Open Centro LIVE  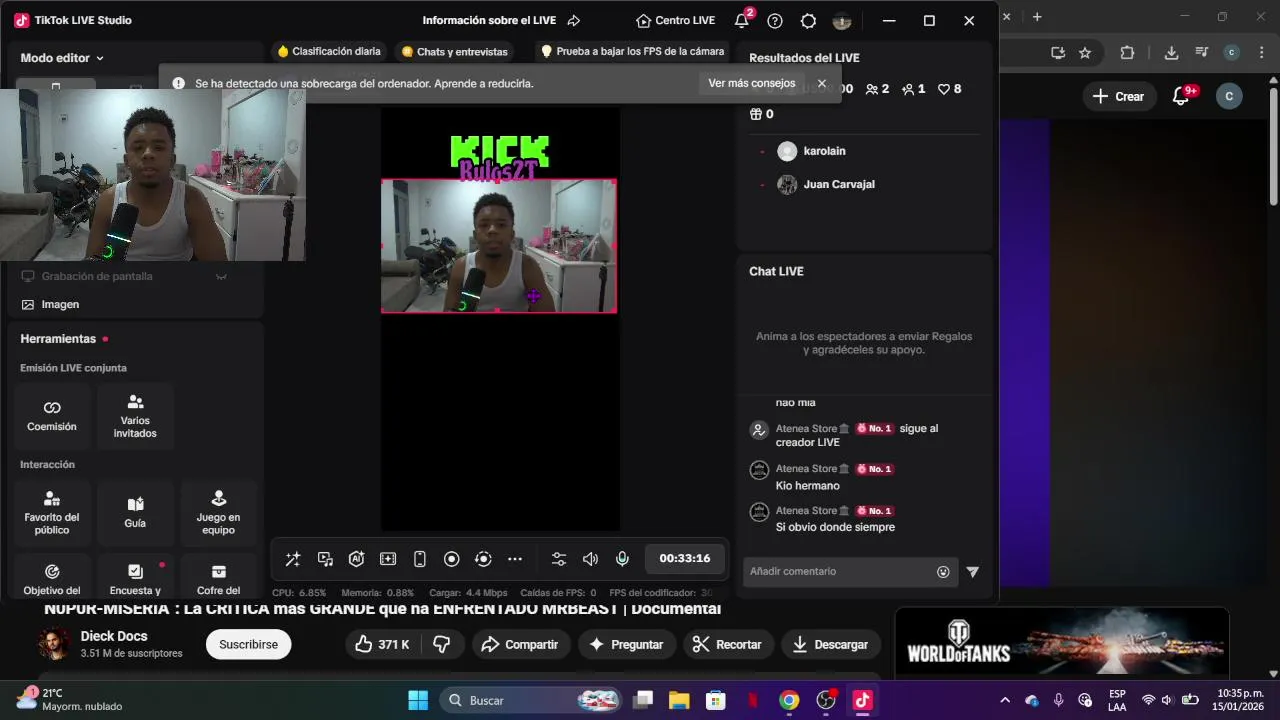pyautogui.click(x=676, y=20)
